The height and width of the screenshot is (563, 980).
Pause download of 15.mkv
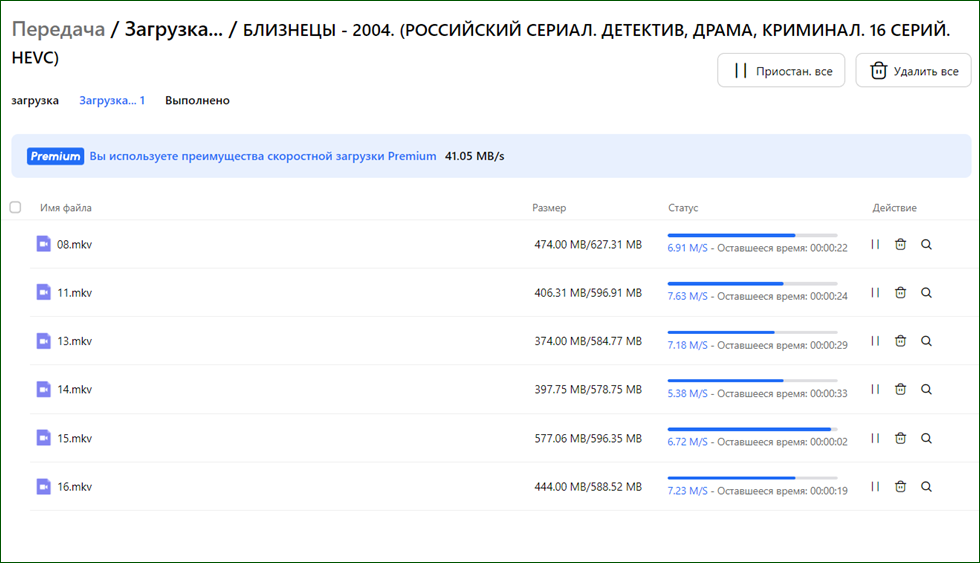point(875,438)
